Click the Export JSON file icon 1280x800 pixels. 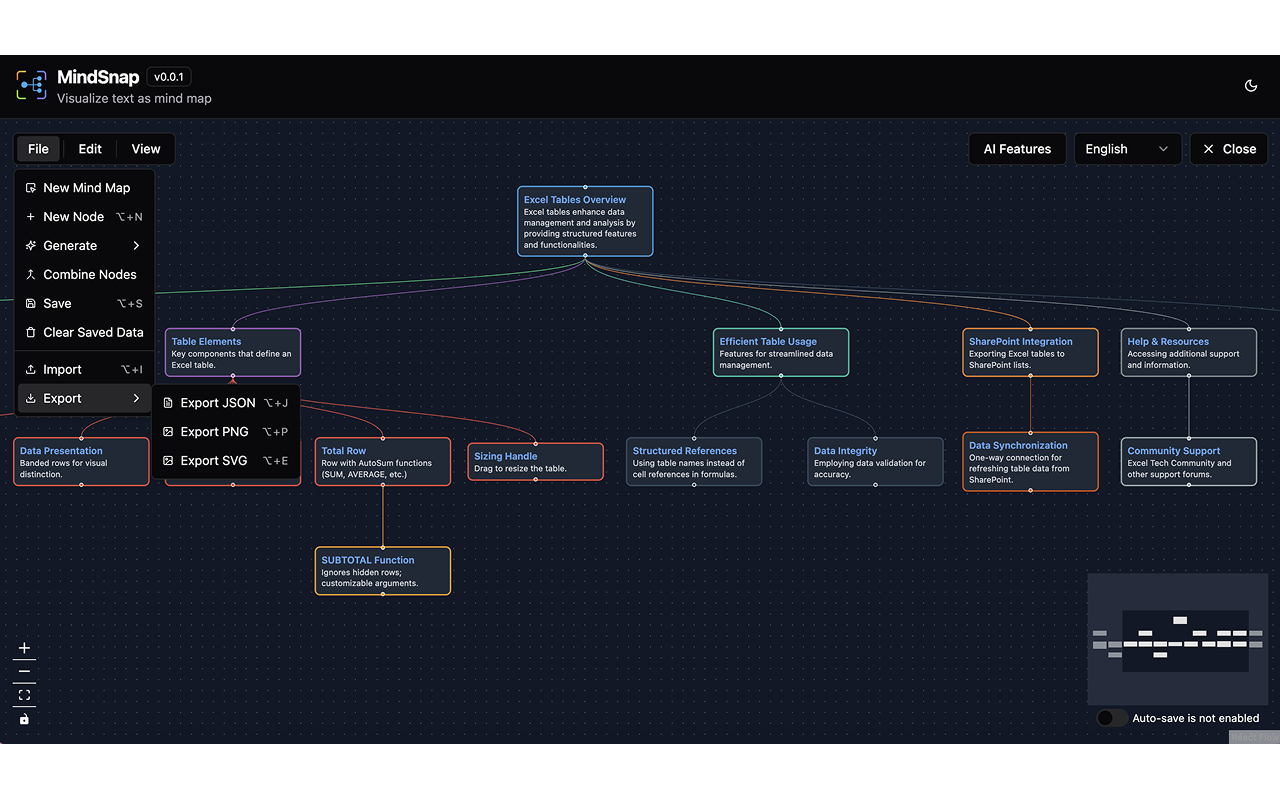pos(168,402)
